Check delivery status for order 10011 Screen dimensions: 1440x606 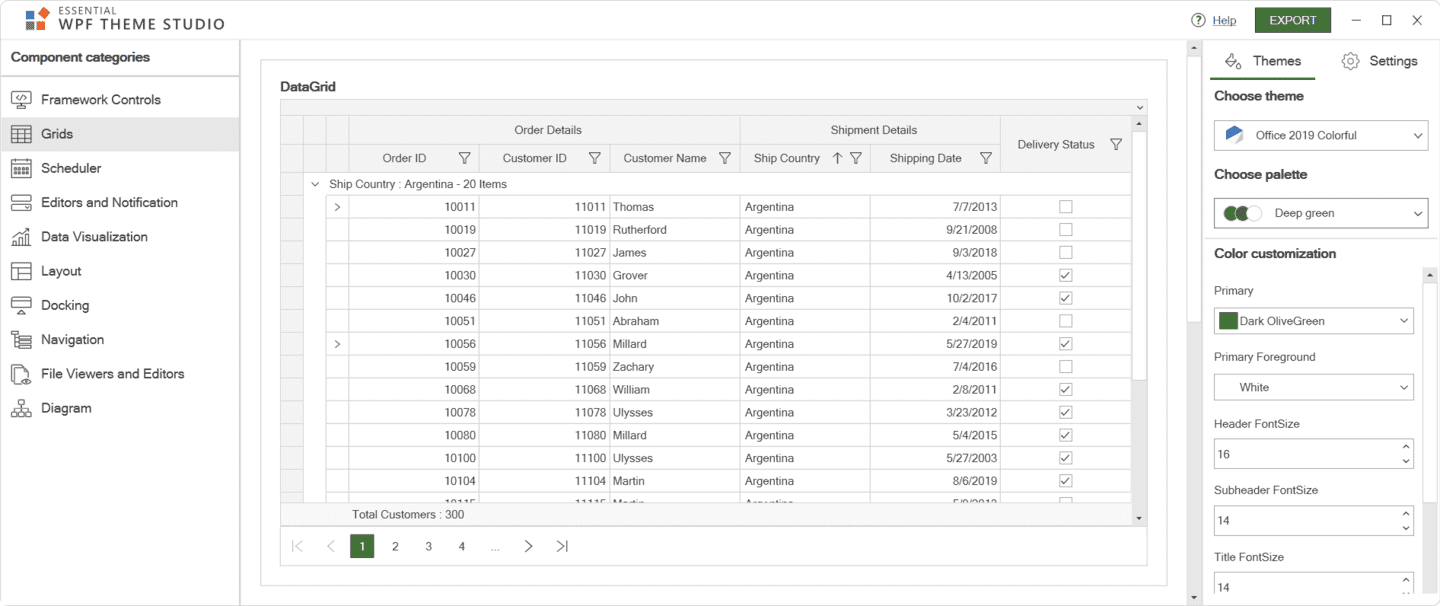(1065, 207)
